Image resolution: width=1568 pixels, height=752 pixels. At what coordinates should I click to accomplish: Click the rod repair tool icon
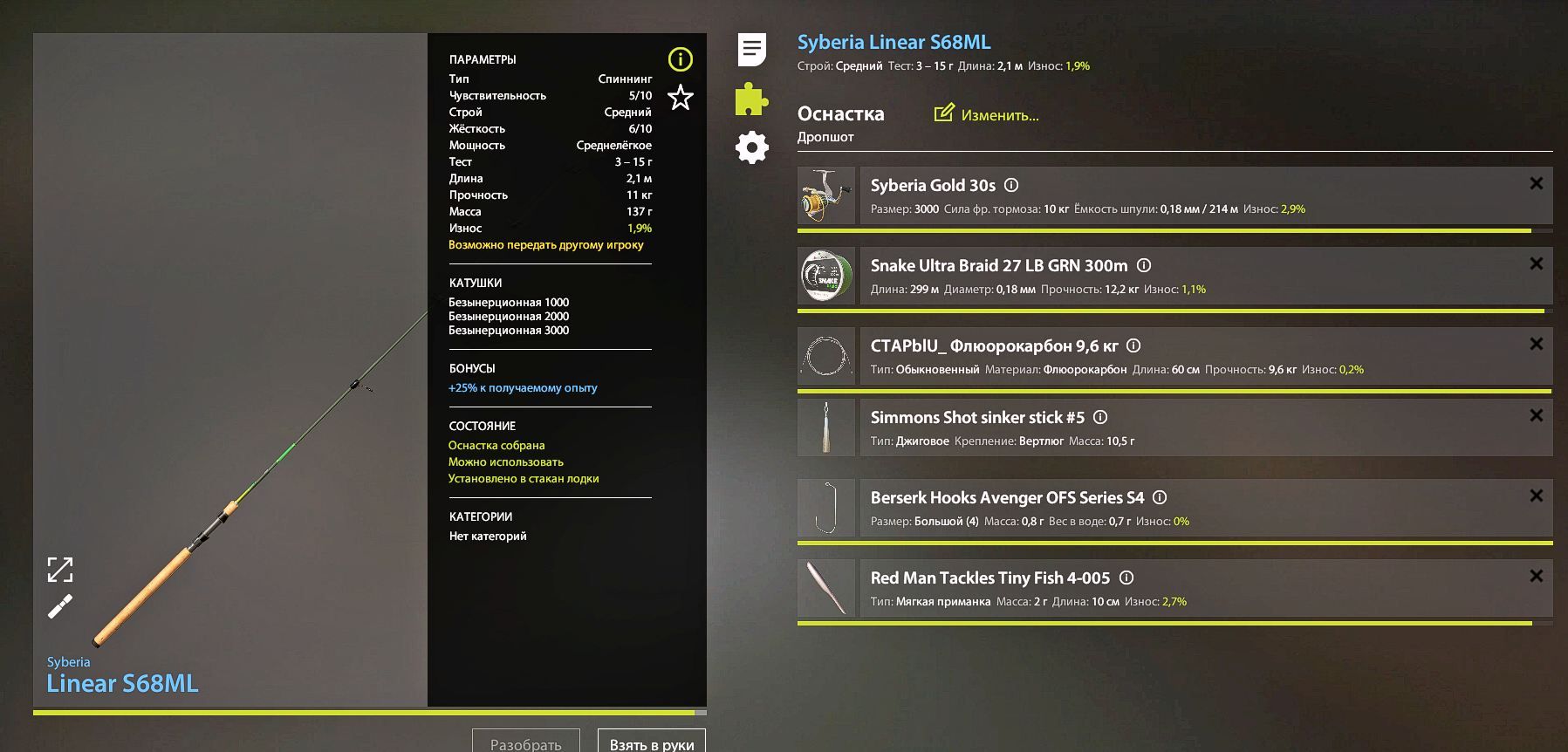(60, 606)
